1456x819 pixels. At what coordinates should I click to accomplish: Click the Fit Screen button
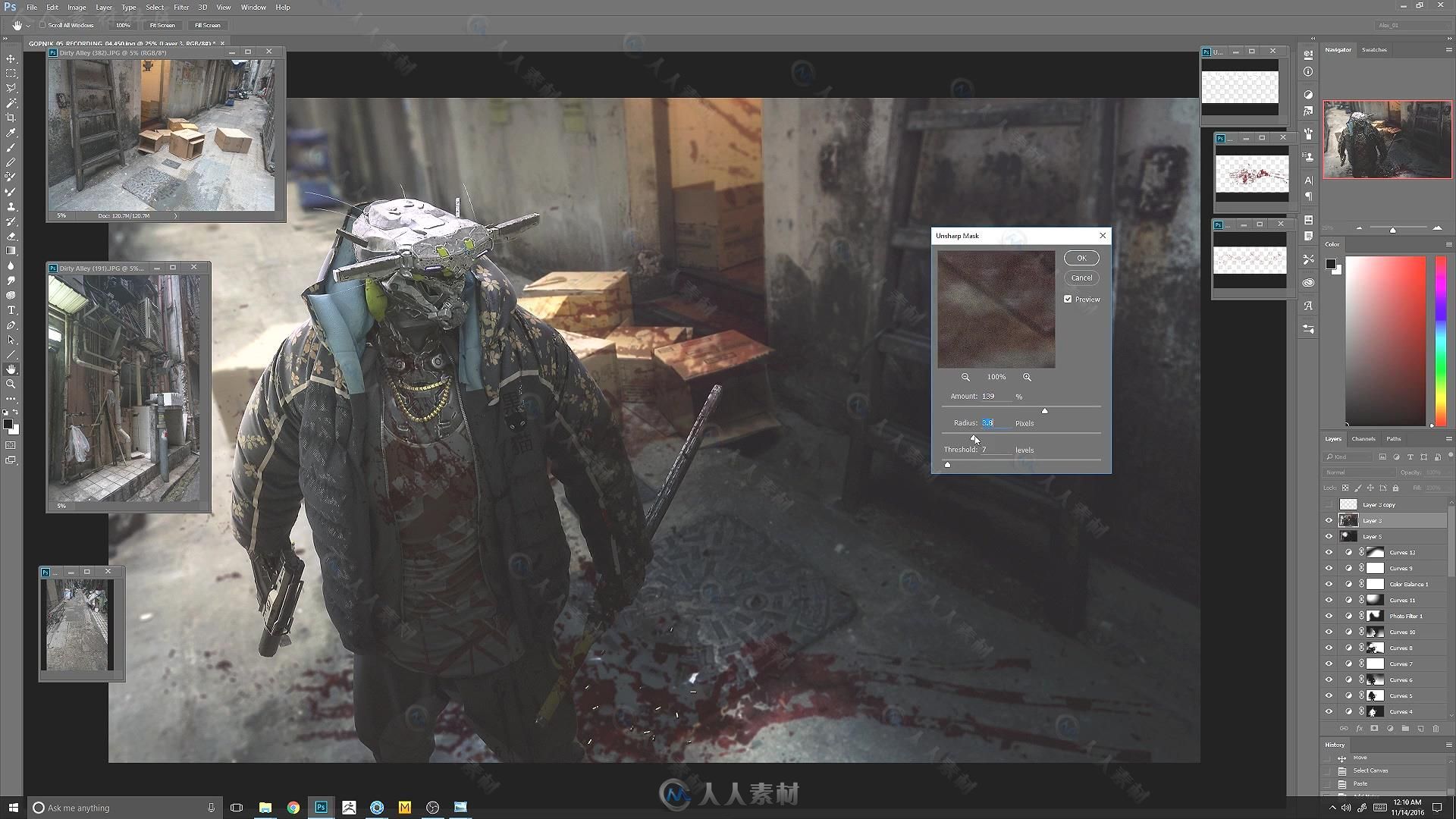(x=162, y=25)
